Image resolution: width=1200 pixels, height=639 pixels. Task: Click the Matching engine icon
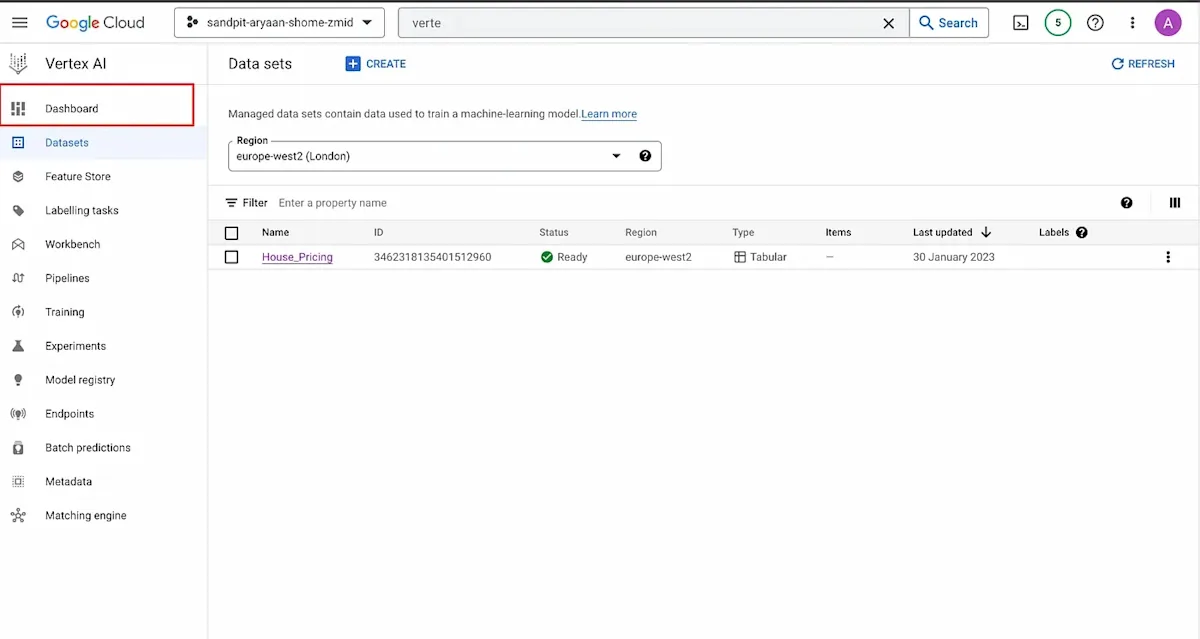click(18, 516)
